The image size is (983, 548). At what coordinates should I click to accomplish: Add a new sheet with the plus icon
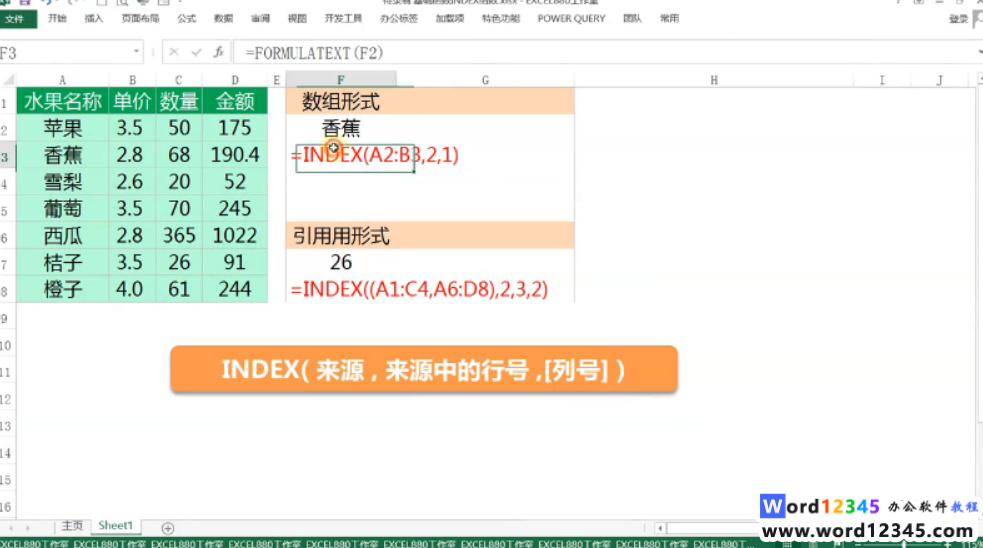[168, 528]
